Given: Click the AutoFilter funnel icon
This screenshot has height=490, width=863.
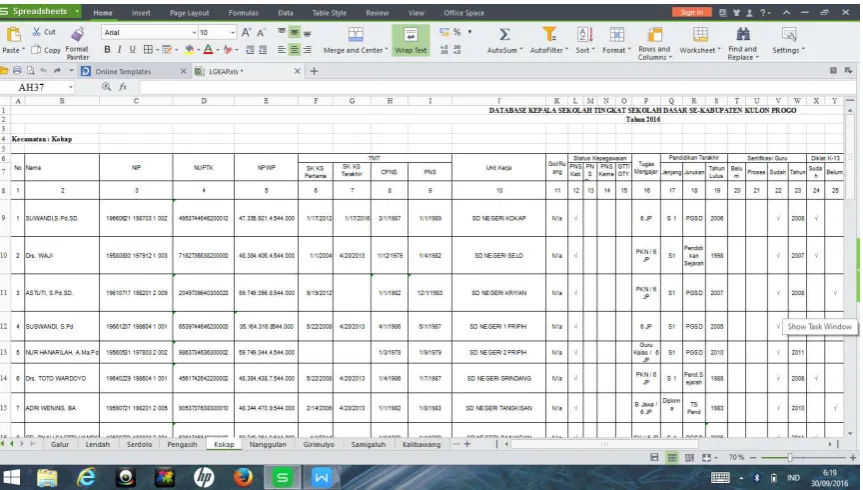Looking at the screenshot, I should 549,35.
